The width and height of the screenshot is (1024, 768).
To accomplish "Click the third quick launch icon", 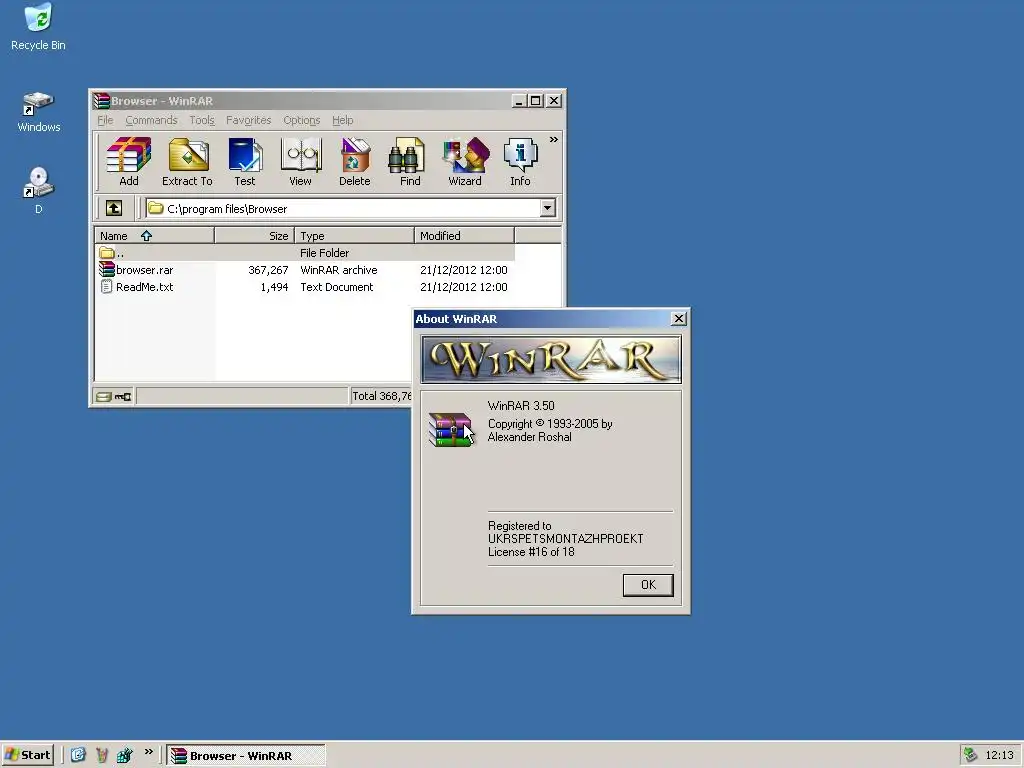I will pos(124,755).
